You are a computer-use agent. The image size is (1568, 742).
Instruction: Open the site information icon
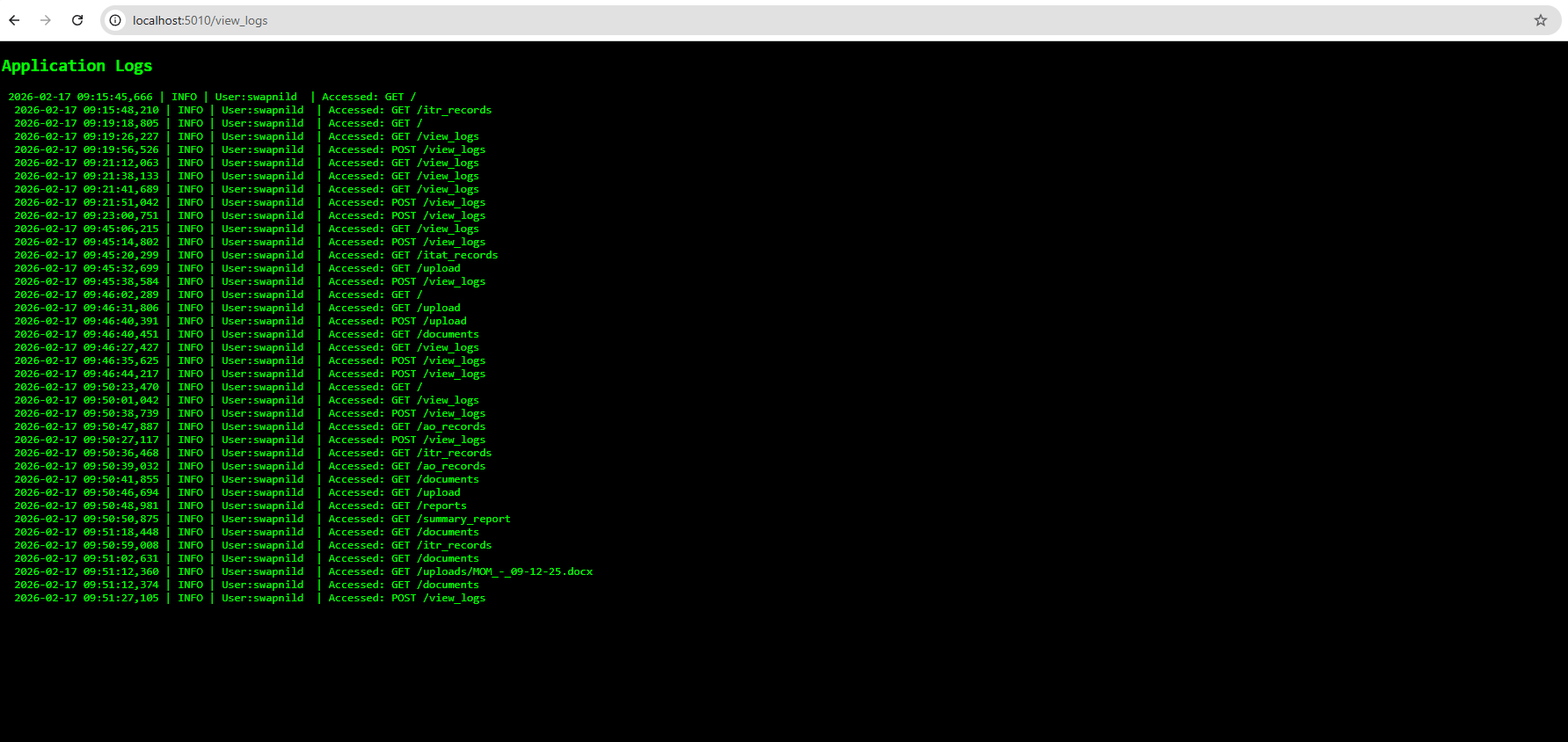[x=115, y=20]
